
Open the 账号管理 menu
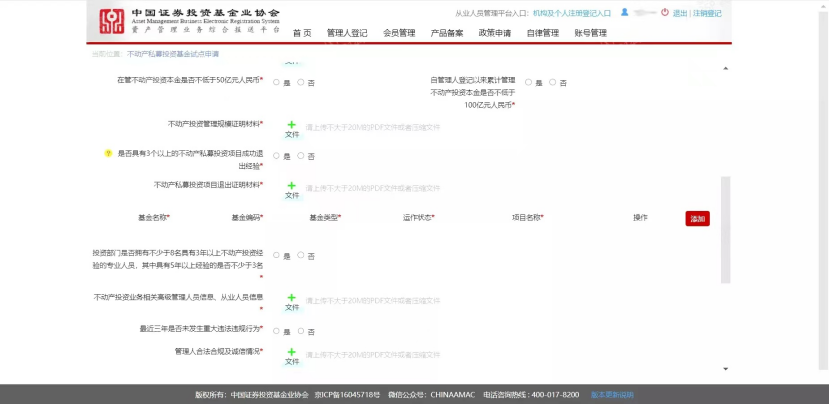click(x=591, y=33)
